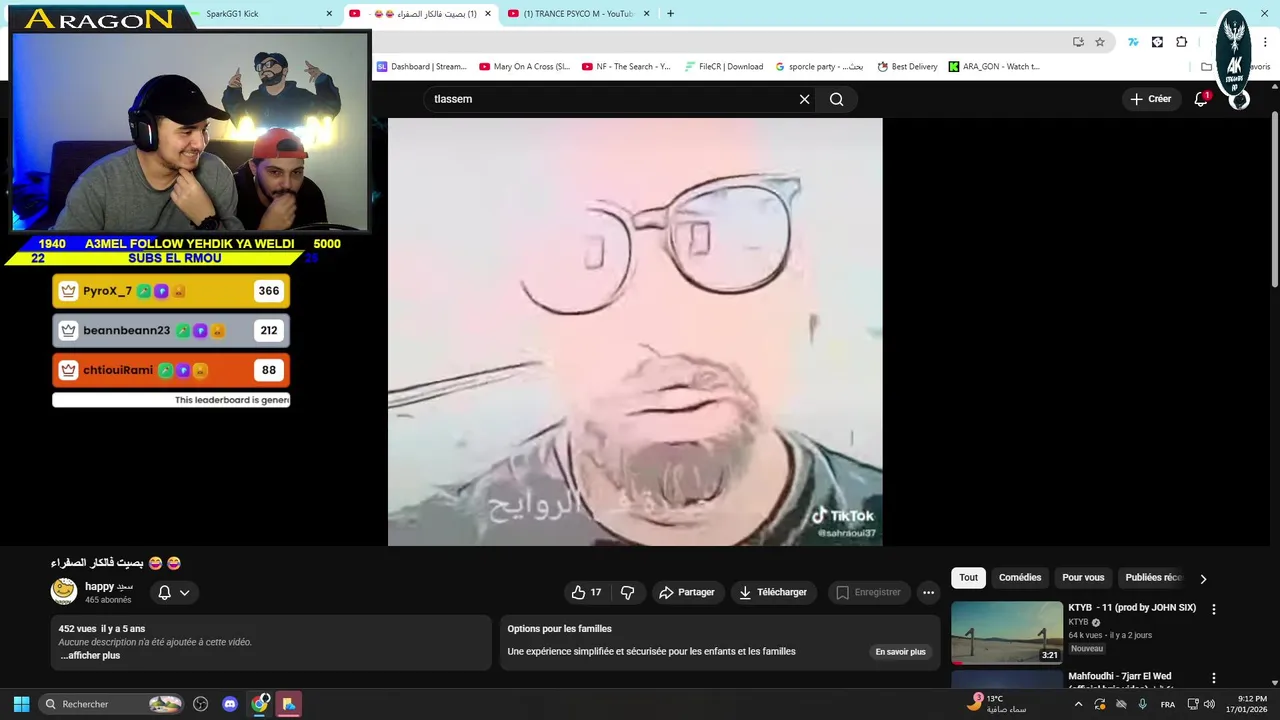This screenshot has width=1280, height=720.
Task: Select the Comédies filter chip
Action: 1020,578
